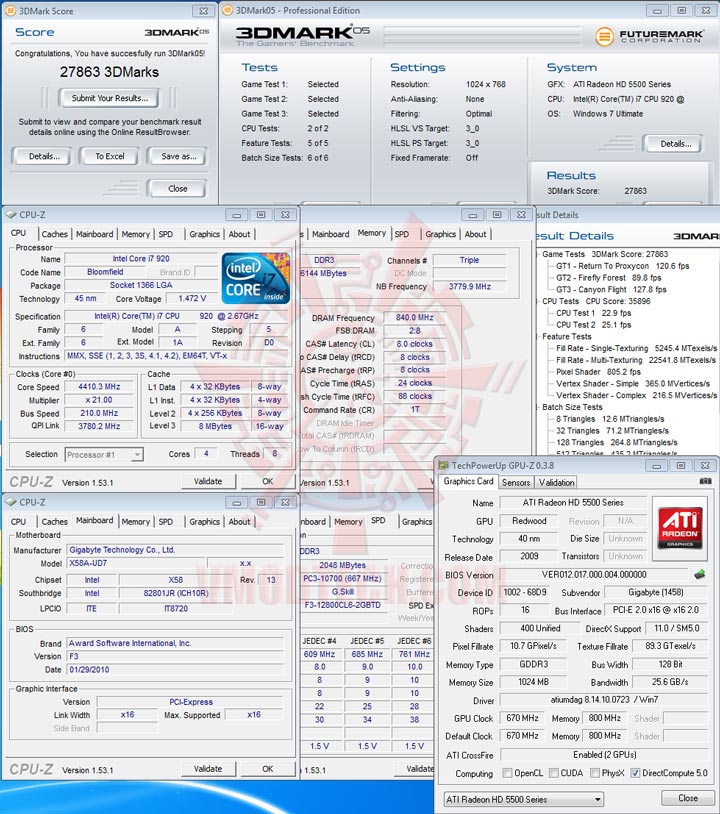
Task: Click the ATI Radeon logo in GPU-Z
Action: tap(680, 528)
